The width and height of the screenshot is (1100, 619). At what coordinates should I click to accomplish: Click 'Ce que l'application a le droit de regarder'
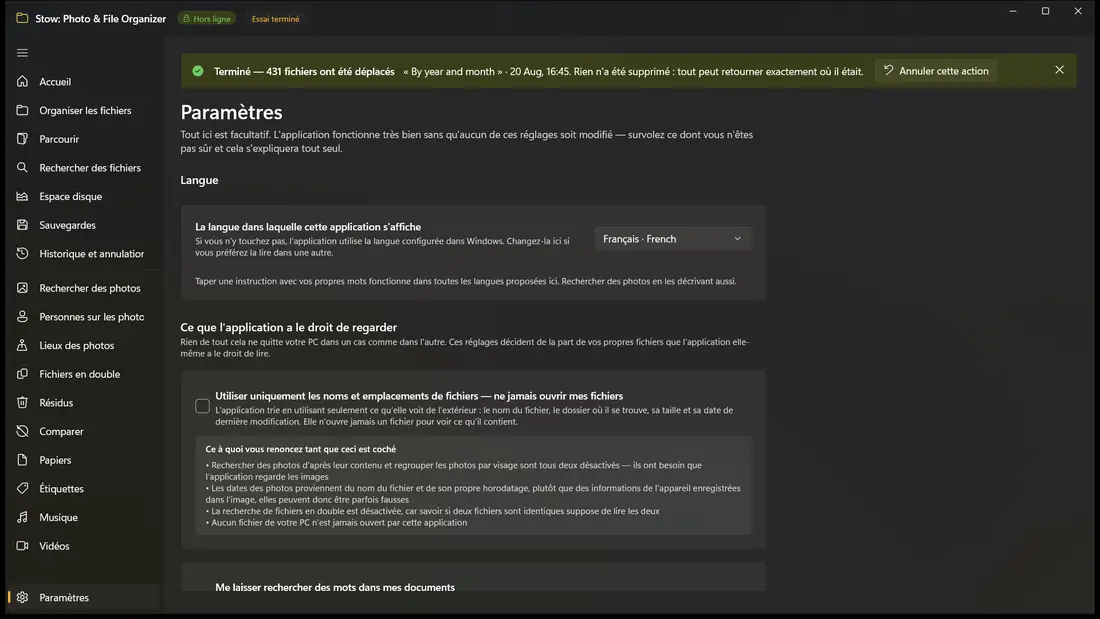[288, 327]
